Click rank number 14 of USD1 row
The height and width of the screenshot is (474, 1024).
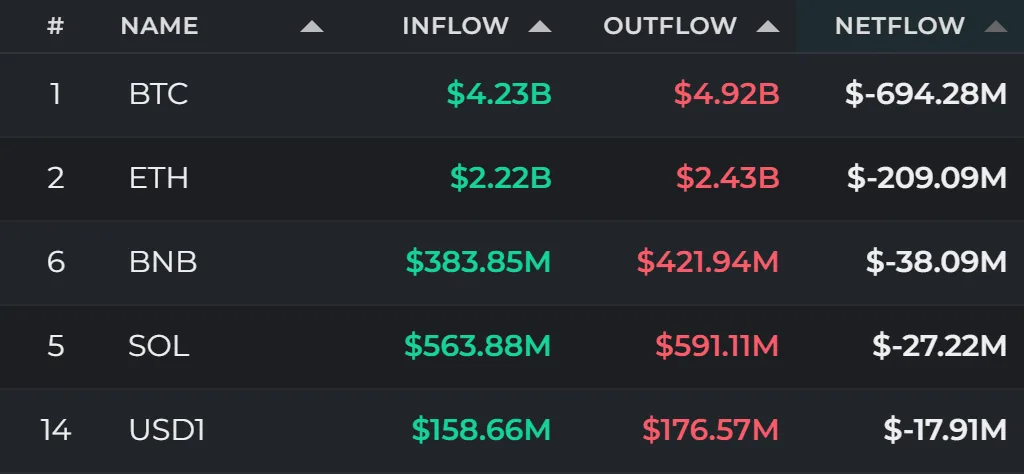click(56, 430)
